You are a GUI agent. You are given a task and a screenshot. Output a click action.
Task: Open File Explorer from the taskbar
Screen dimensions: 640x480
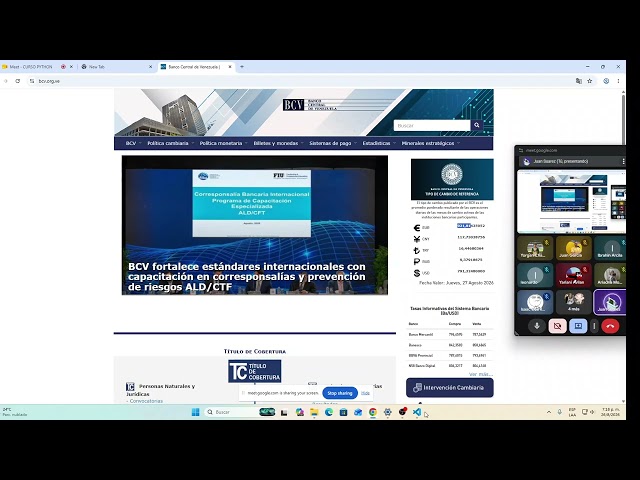[x=314, y=412]
